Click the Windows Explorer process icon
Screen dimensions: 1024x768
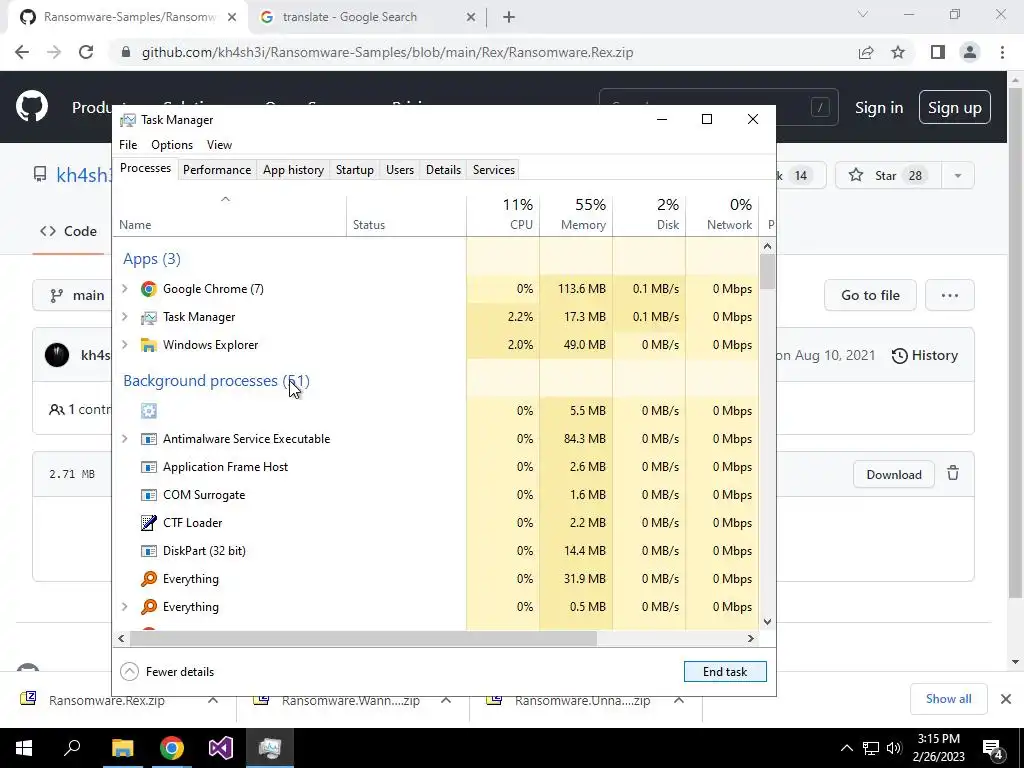click(x=149, y=345)
